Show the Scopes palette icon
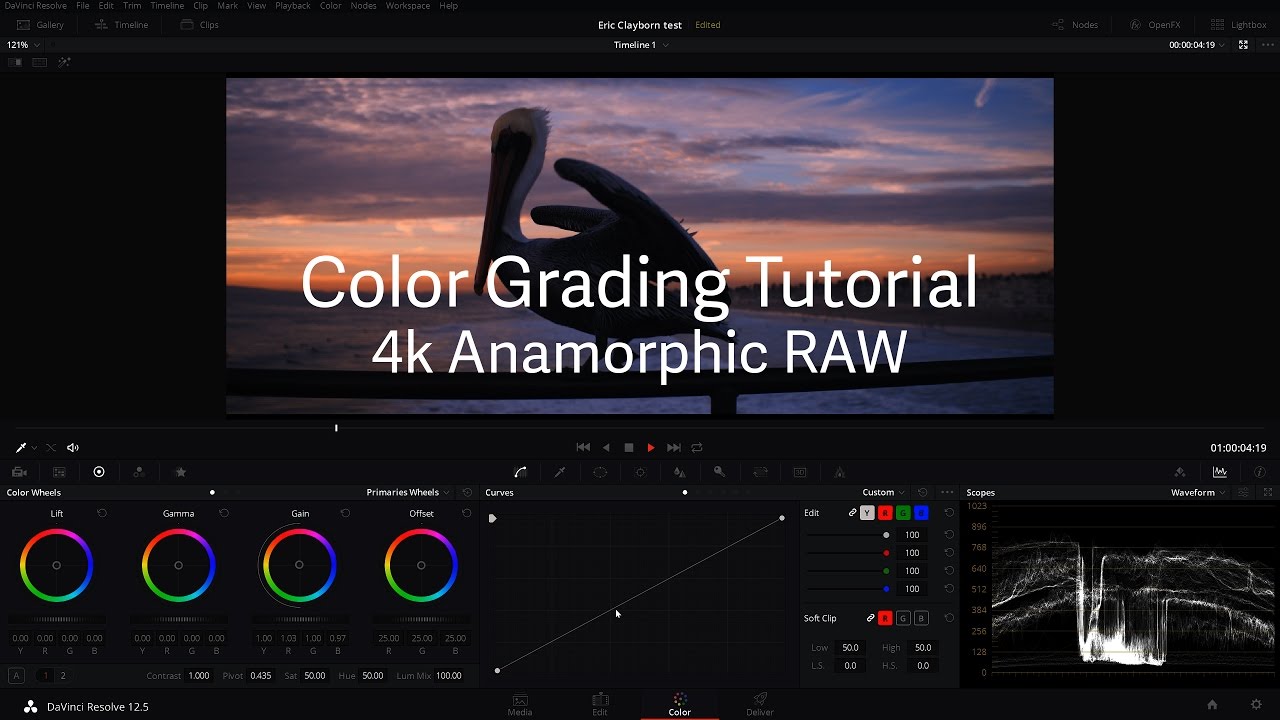 click(x=1220, y=472)
